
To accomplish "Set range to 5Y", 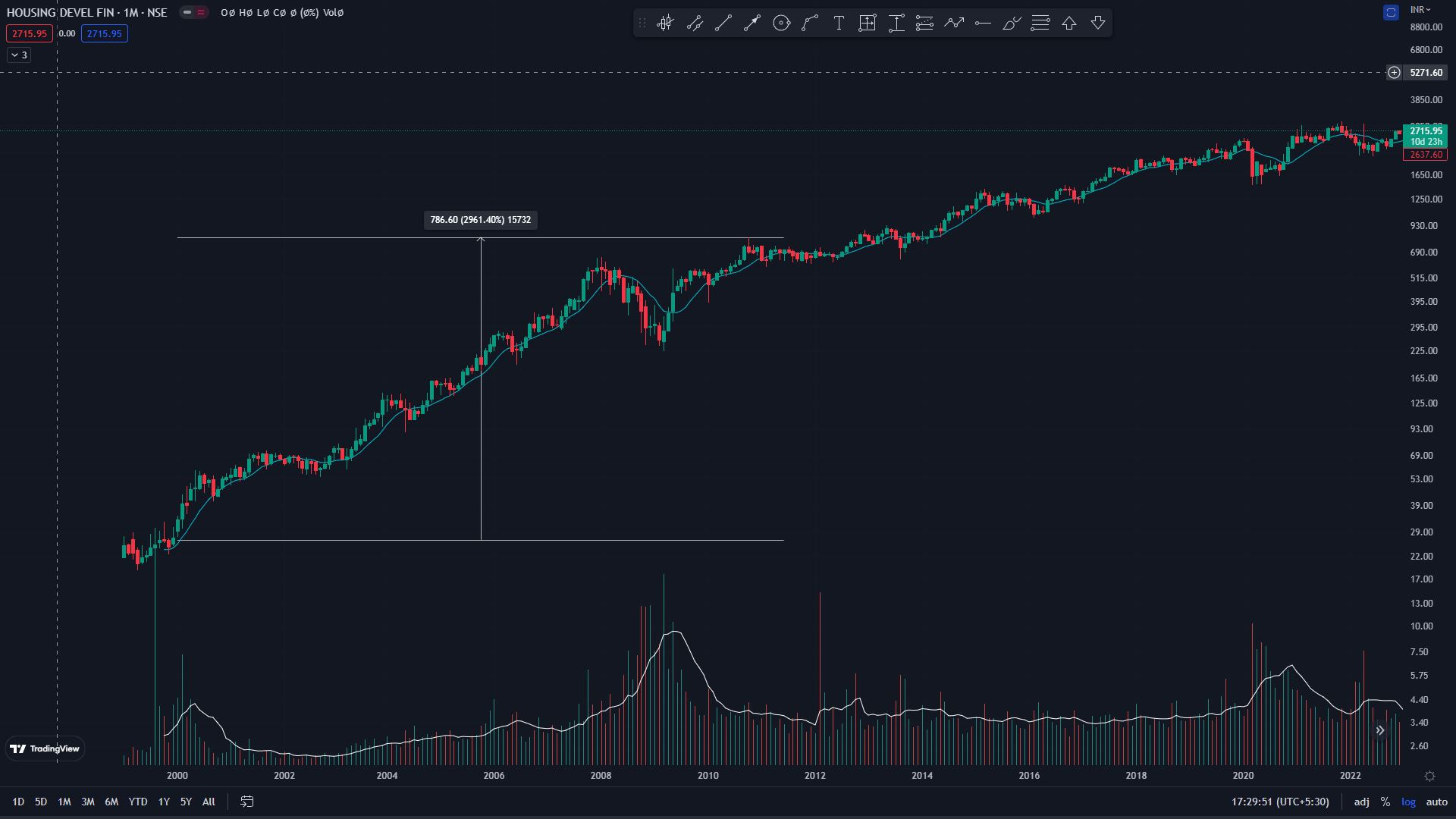I will (186, 802).
